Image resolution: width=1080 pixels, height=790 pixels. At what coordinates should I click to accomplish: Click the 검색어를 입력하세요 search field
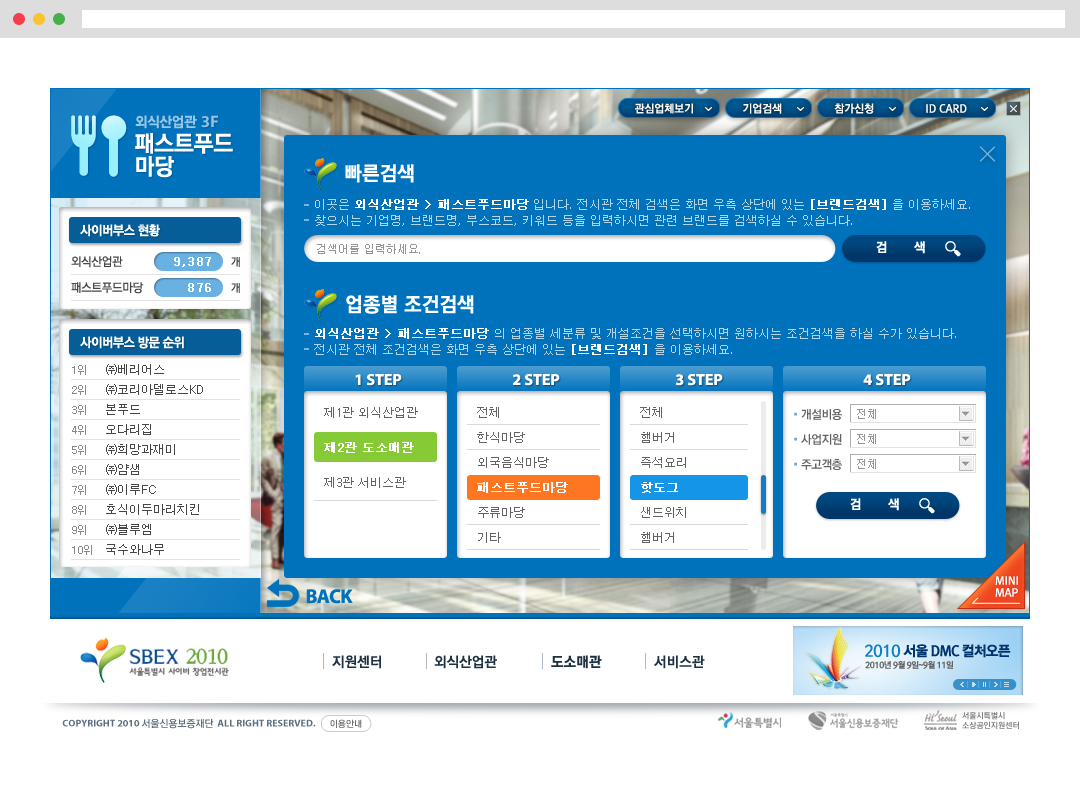coord(570,249)
